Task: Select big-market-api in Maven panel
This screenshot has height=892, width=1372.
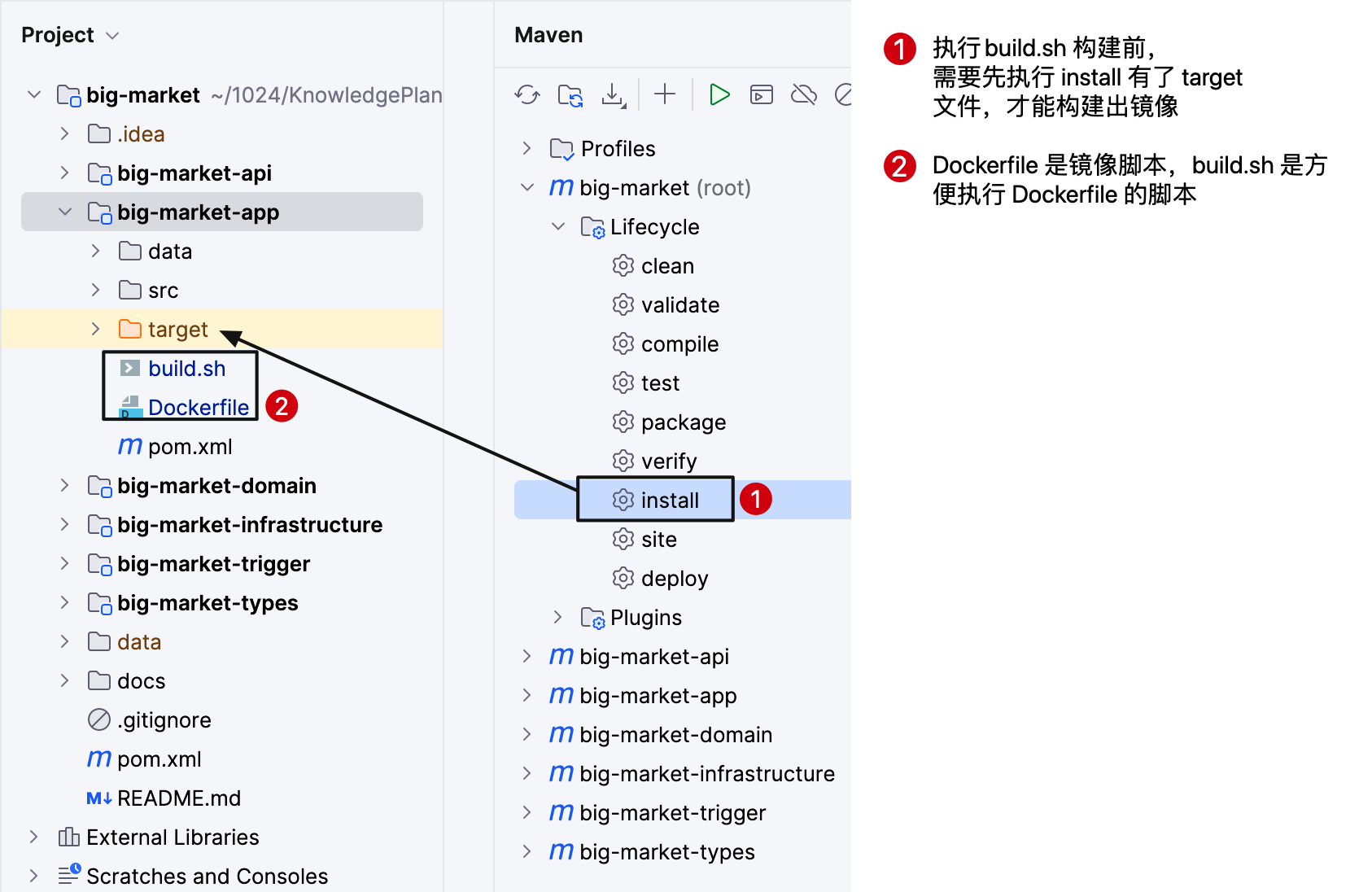Action: pos(654,656)
